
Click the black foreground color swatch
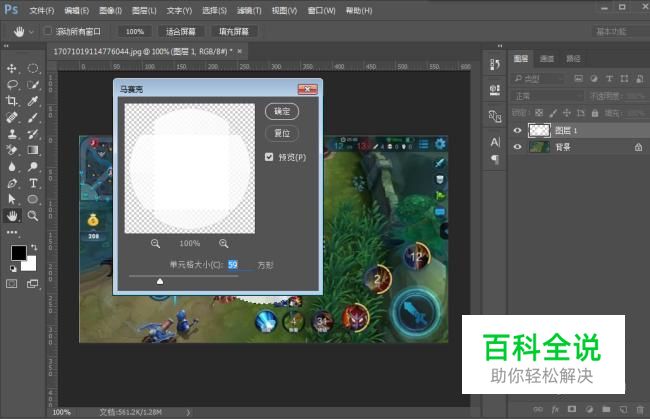pos(18,252)
